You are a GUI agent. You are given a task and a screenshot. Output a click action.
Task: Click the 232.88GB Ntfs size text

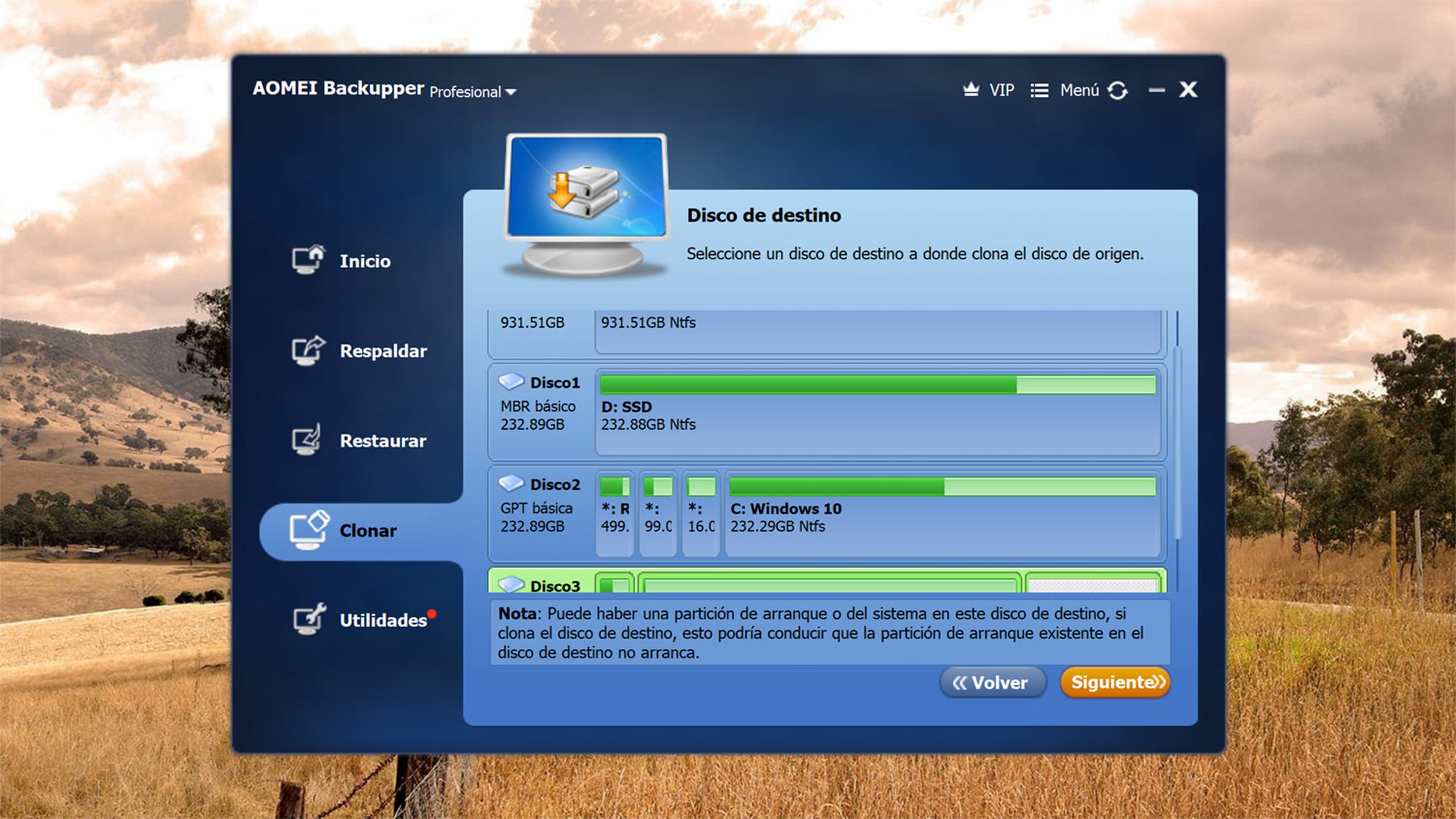pyautogui.click(x=648, y=424)
